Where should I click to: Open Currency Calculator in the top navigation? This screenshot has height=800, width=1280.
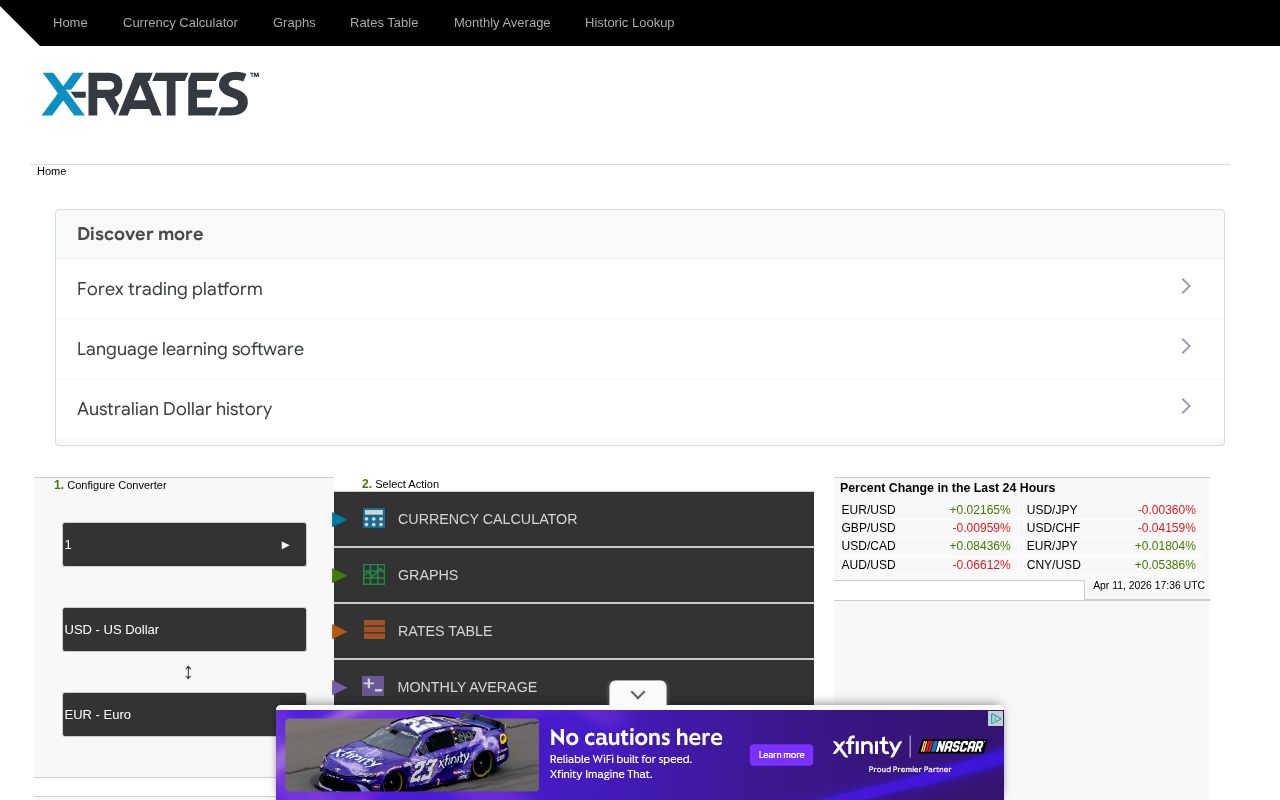pyautogui.click(x=180, y=22)
